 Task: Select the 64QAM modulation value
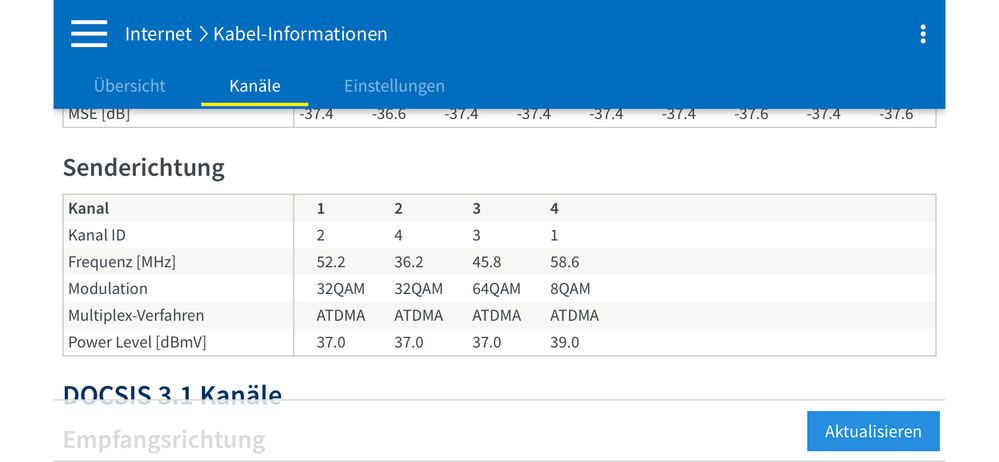497,289
